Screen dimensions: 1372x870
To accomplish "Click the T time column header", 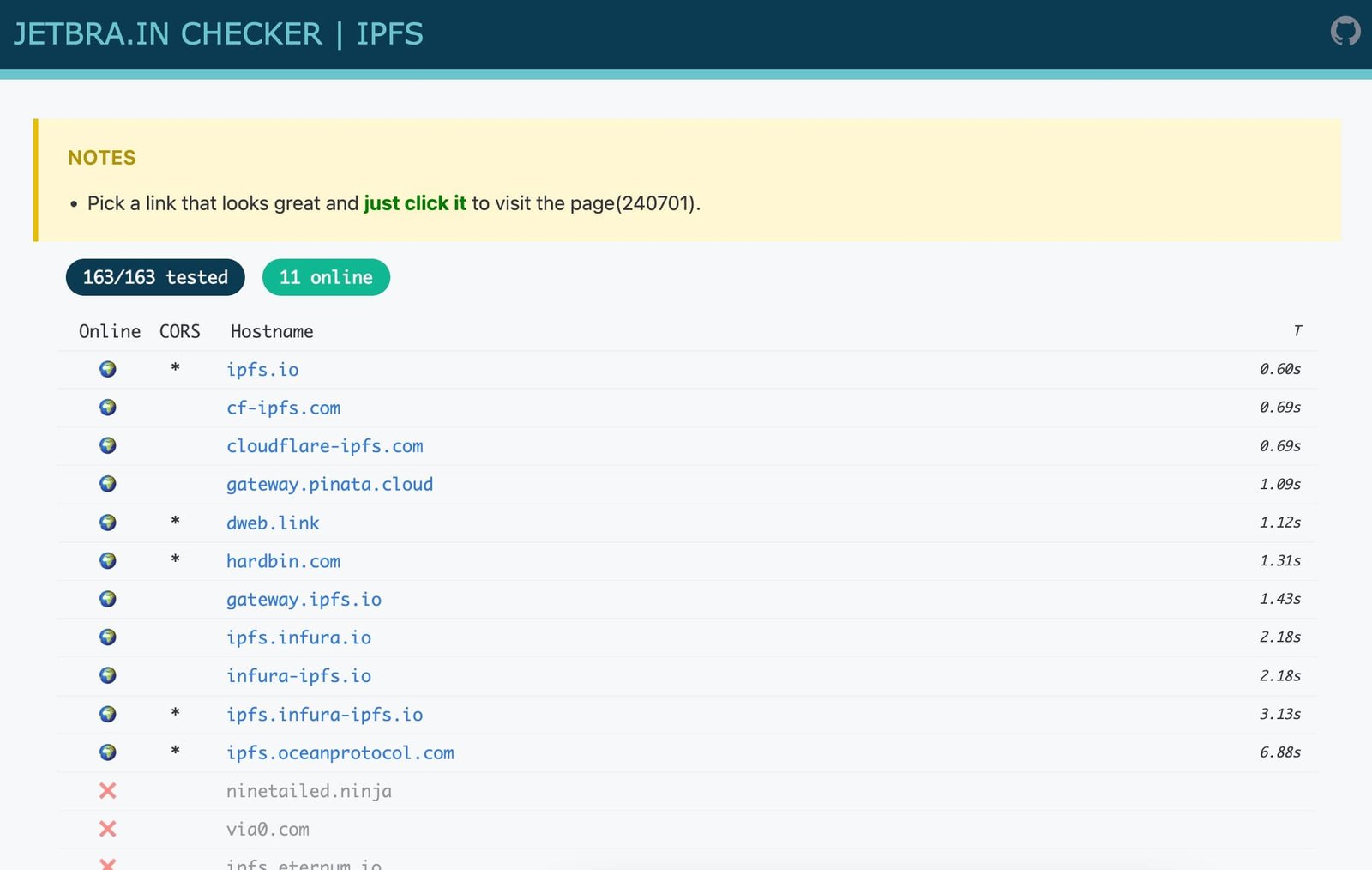I will (1297, 331).
